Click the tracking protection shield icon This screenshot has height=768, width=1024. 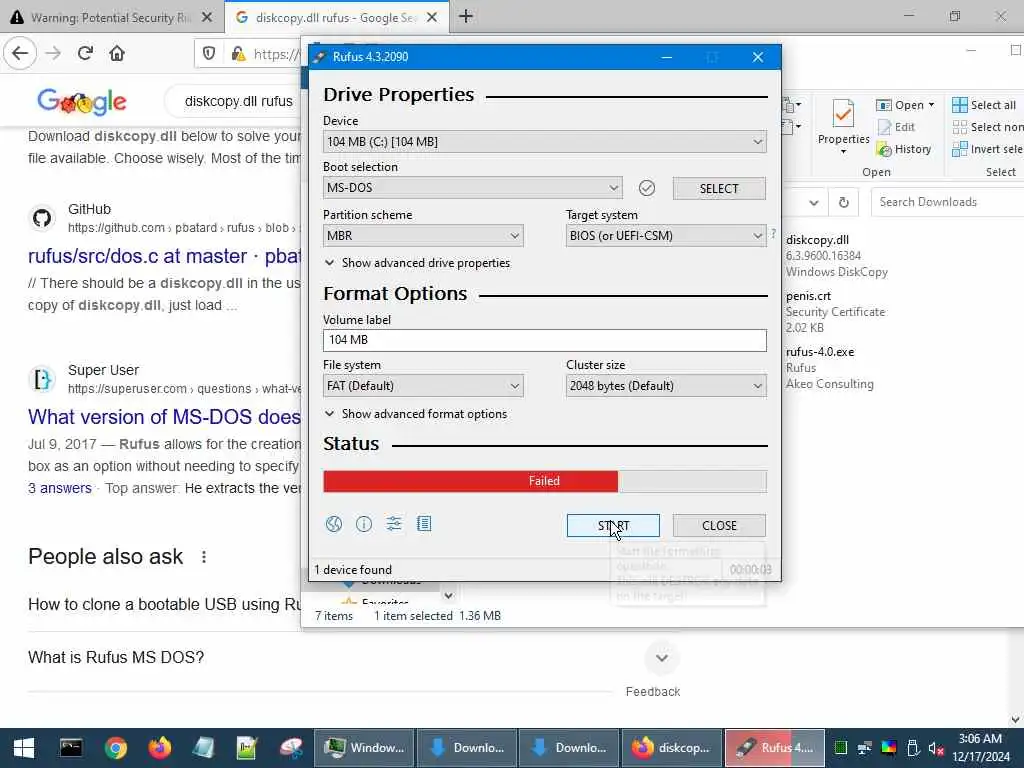(x=209, y=53)
